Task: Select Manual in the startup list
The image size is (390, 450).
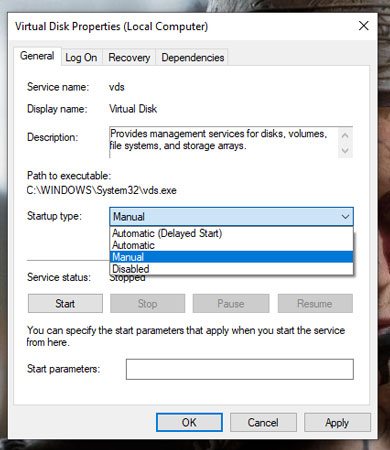Action: (x=231, y=257)
